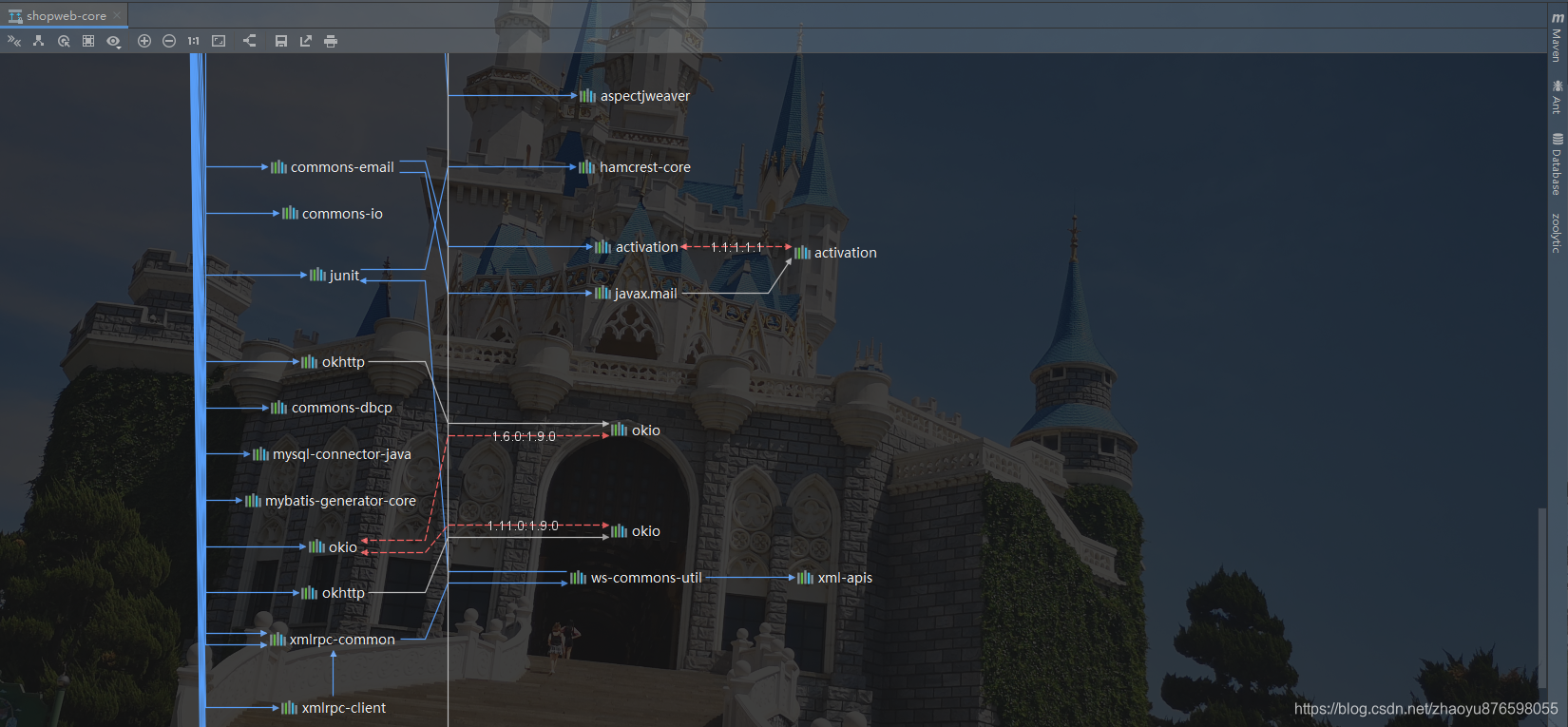Click the library icon beside junit
The height and width of the screenshot is (727, 1568).
tap(317, 275)
